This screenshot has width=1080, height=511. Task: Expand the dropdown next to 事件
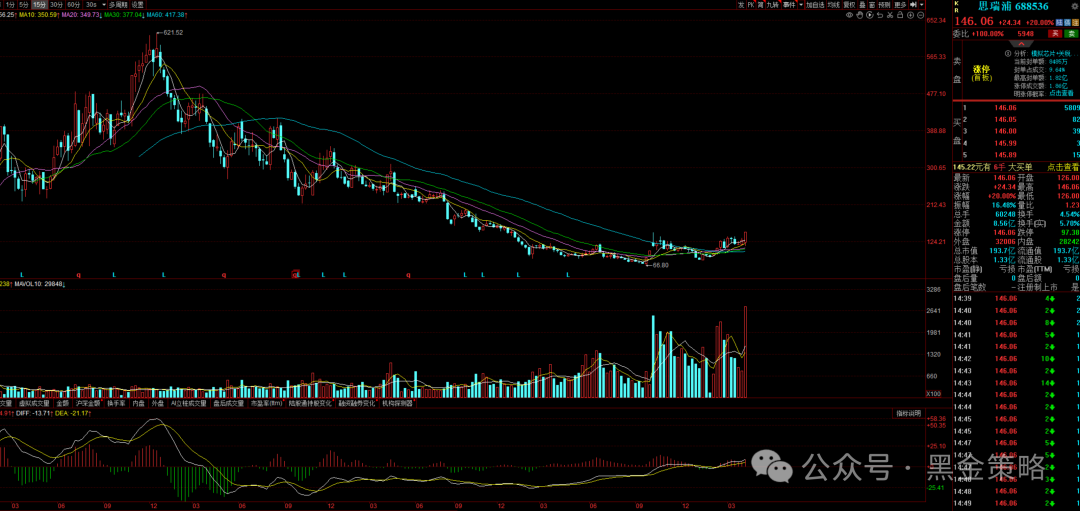pyautogui.click(x=801, y=5)
